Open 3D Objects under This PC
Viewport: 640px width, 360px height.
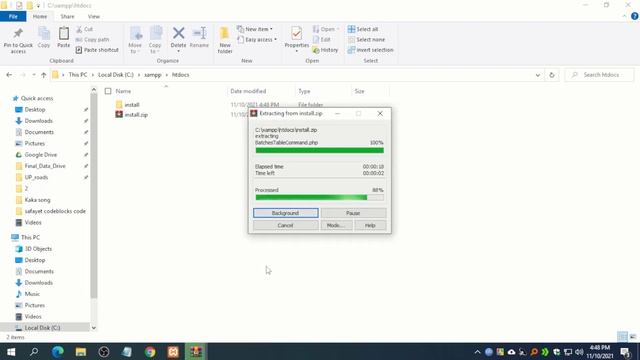click(38, 249)
